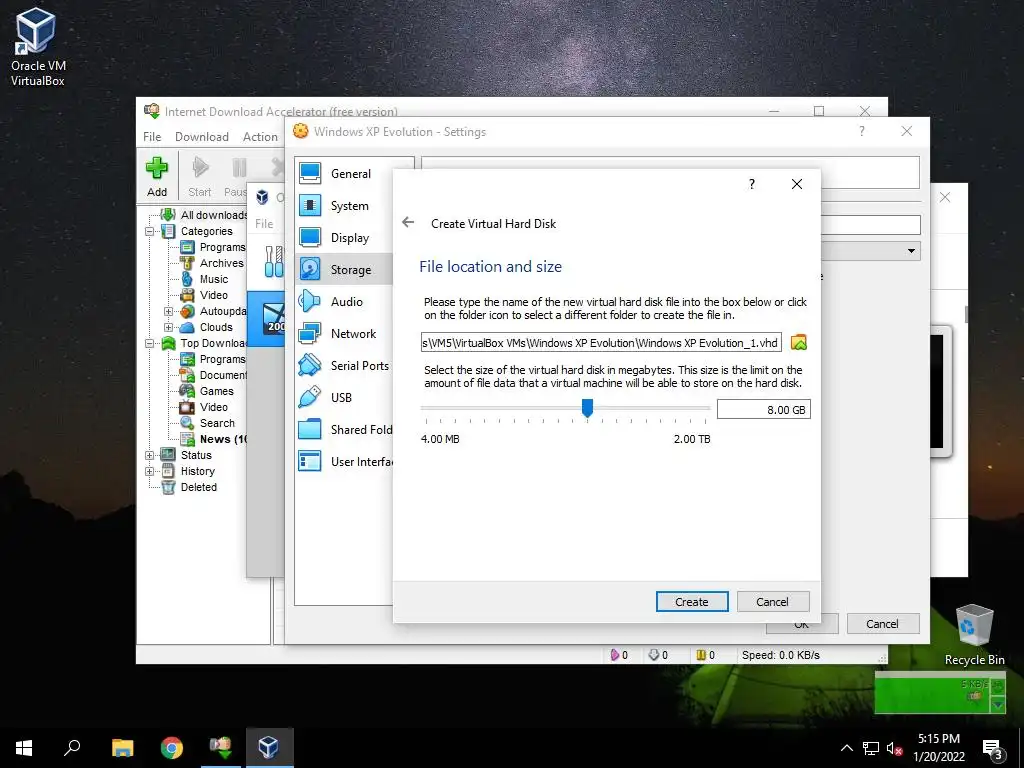Open the dropdown arrow in the Settings window

(911, 251)
